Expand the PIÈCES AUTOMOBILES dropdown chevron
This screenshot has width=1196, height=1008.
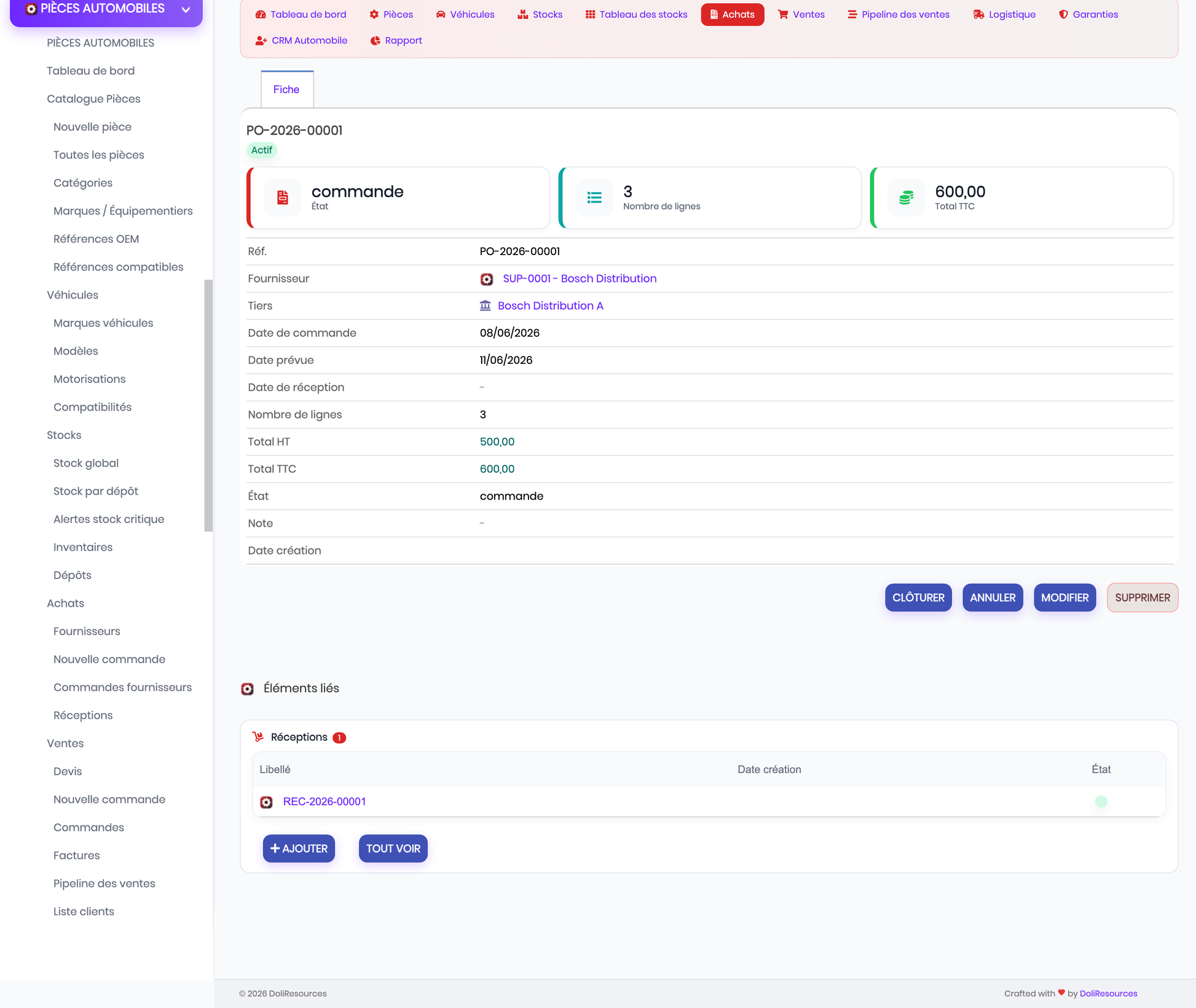pos(186,9)
